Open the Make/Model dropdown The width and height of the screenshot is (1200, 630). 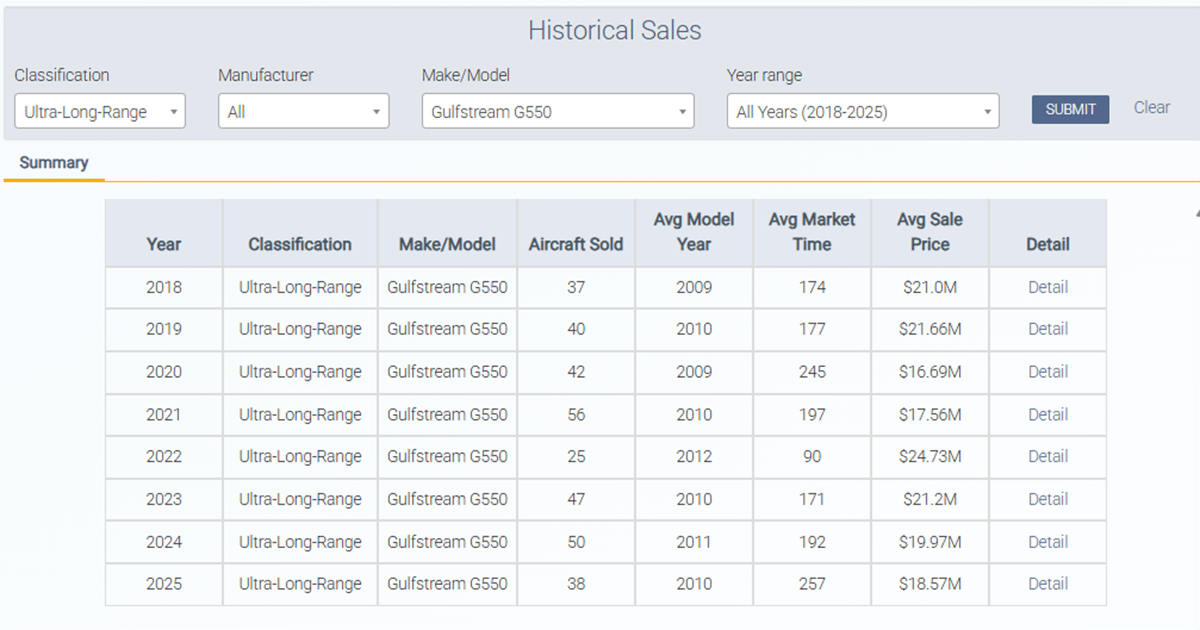(557, 111)
